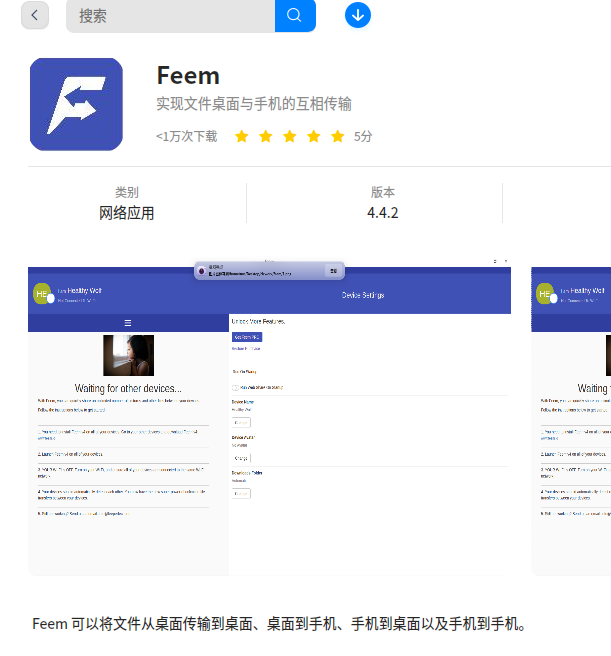Go back using the left chevron button
This screenshot has width=611, height=656.
tap(35, 15)
